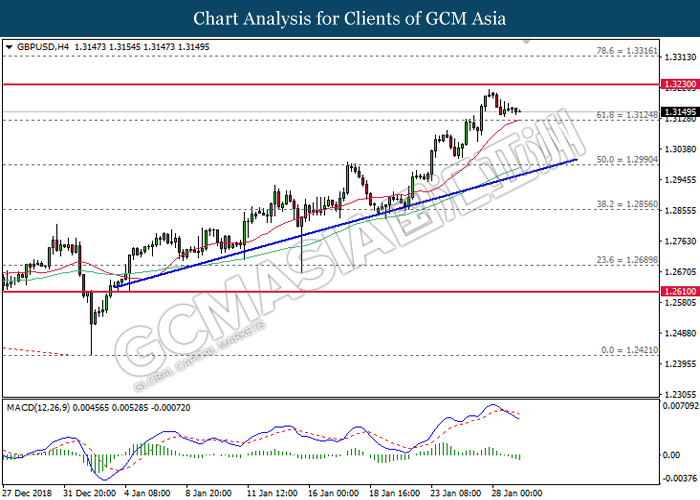The width and height of the screenshot is (700, 500).
Task: Click the Chart Analysis for Clients title
Action: [350, 19]
